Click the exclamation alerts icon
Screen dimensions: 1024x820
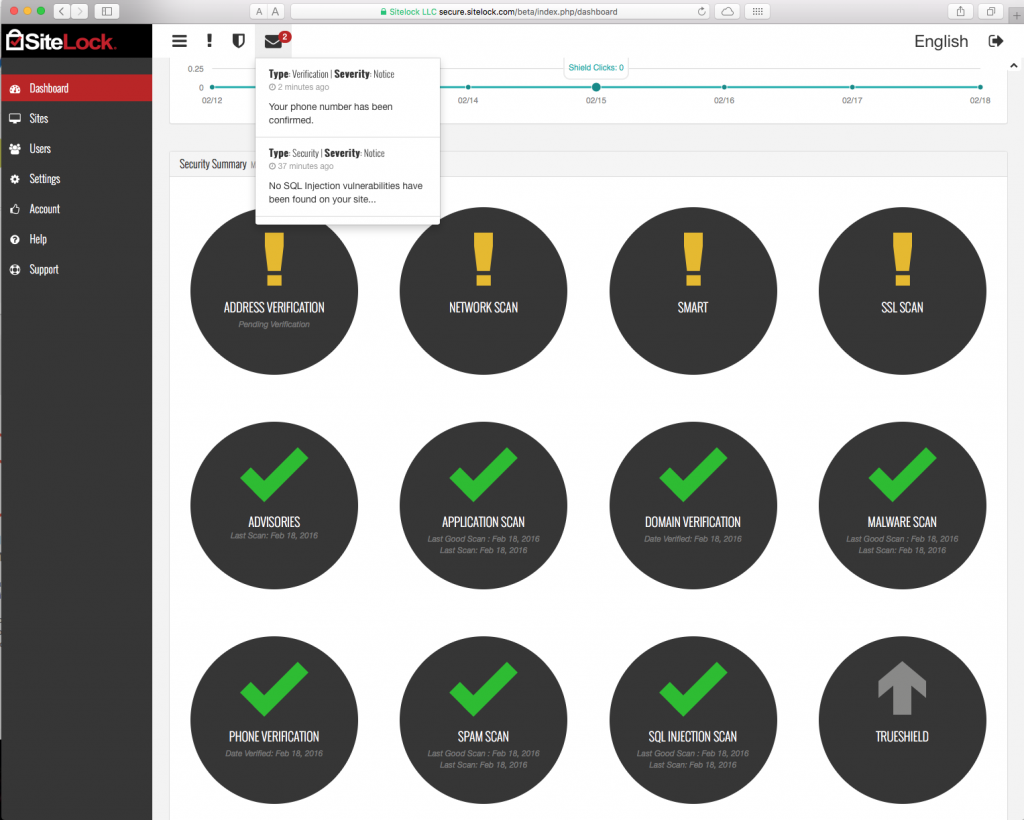click(x=209, y=41)
